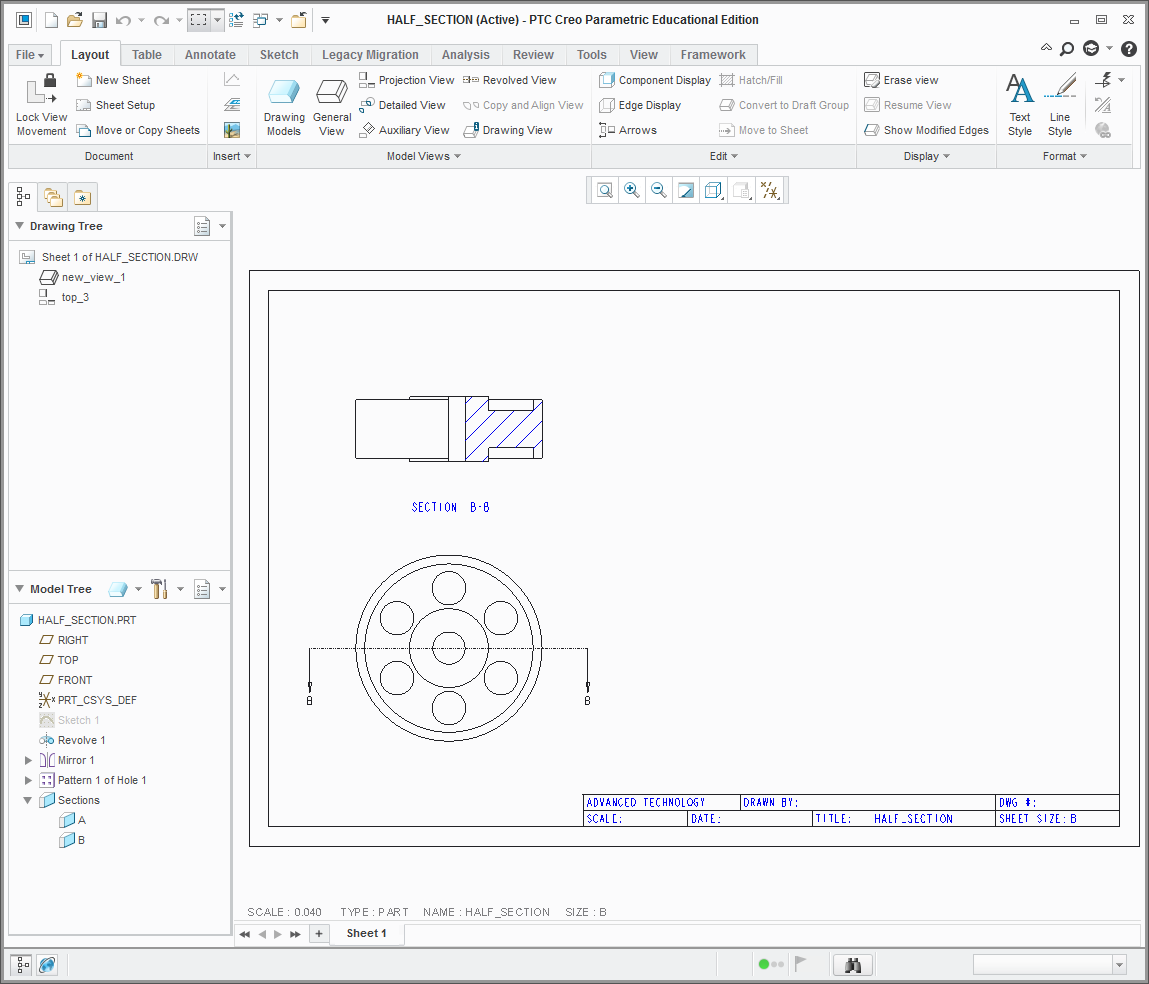Expand the Edit group dropdown

[724, 156]
